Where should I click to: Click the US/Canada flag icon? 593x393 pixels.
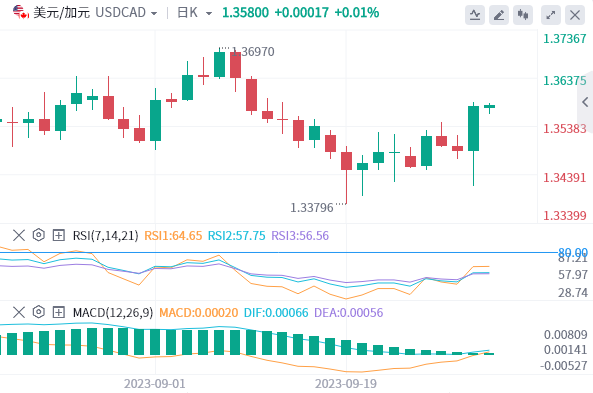coord(20,12)
